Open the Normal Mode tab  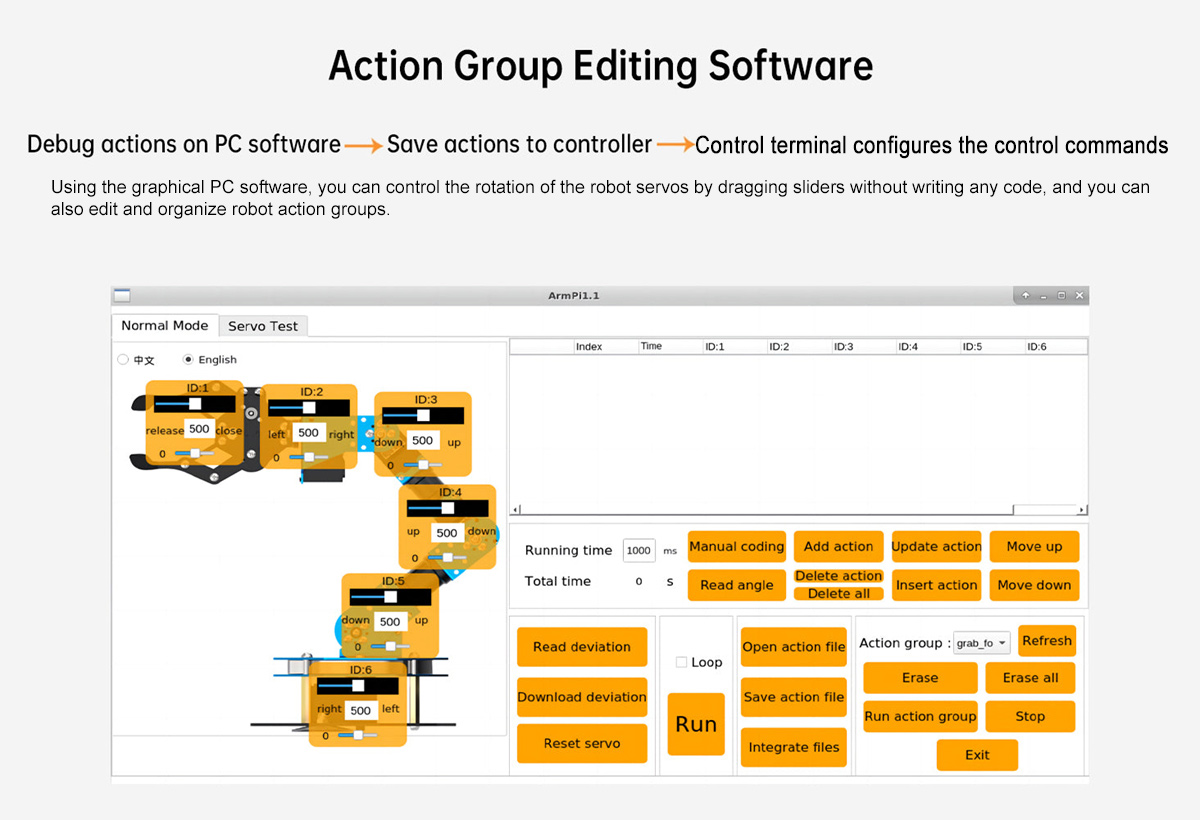164,326
